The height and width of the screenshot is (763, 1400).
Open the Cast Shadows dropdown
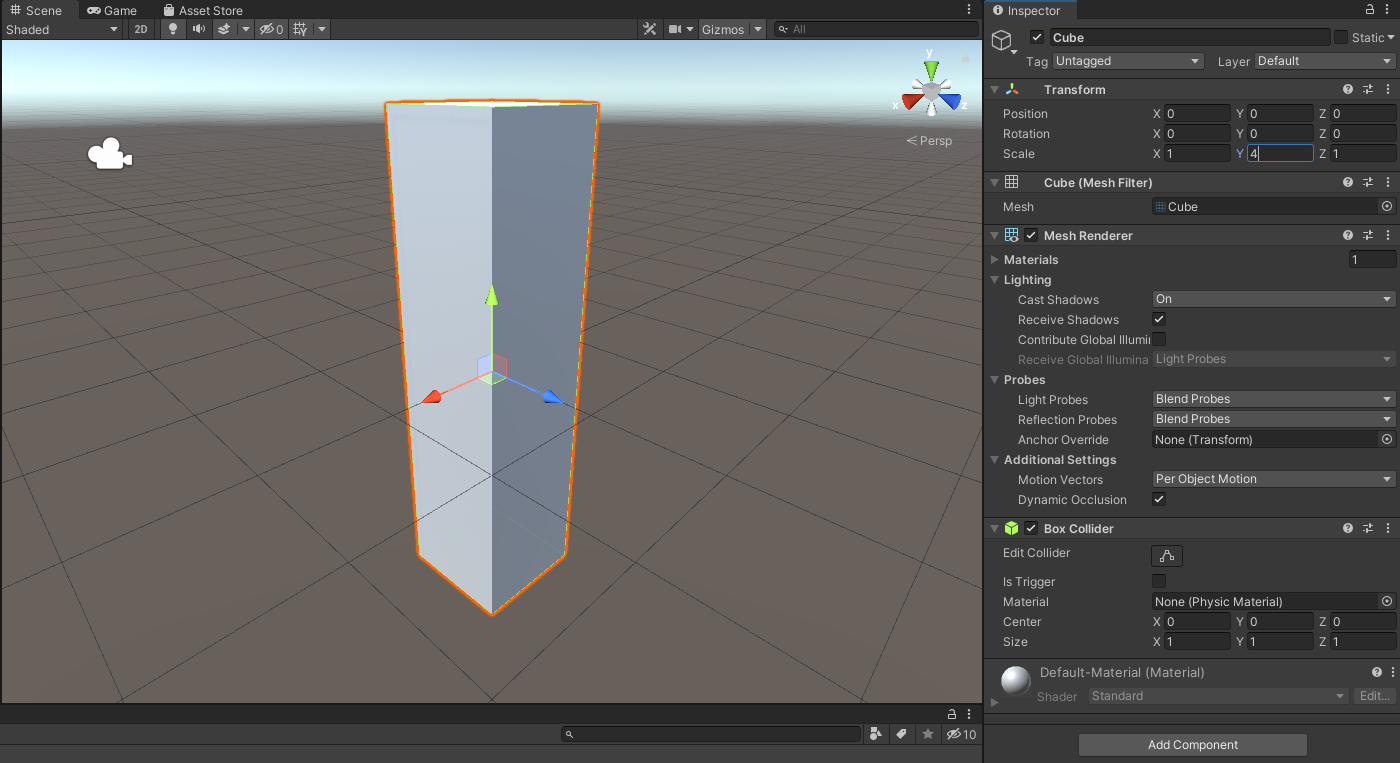coord(1274,299)
